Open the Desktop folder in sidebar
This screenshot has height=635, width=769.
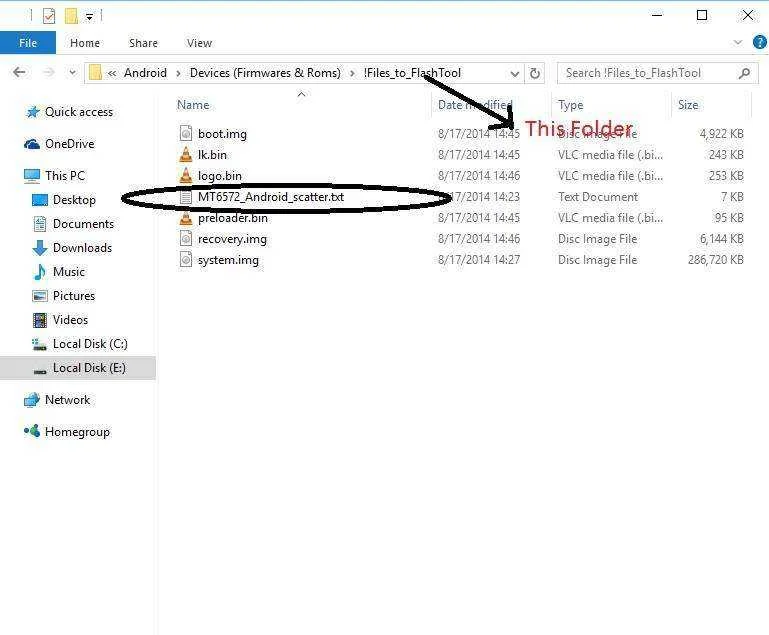tap(74, 200)
